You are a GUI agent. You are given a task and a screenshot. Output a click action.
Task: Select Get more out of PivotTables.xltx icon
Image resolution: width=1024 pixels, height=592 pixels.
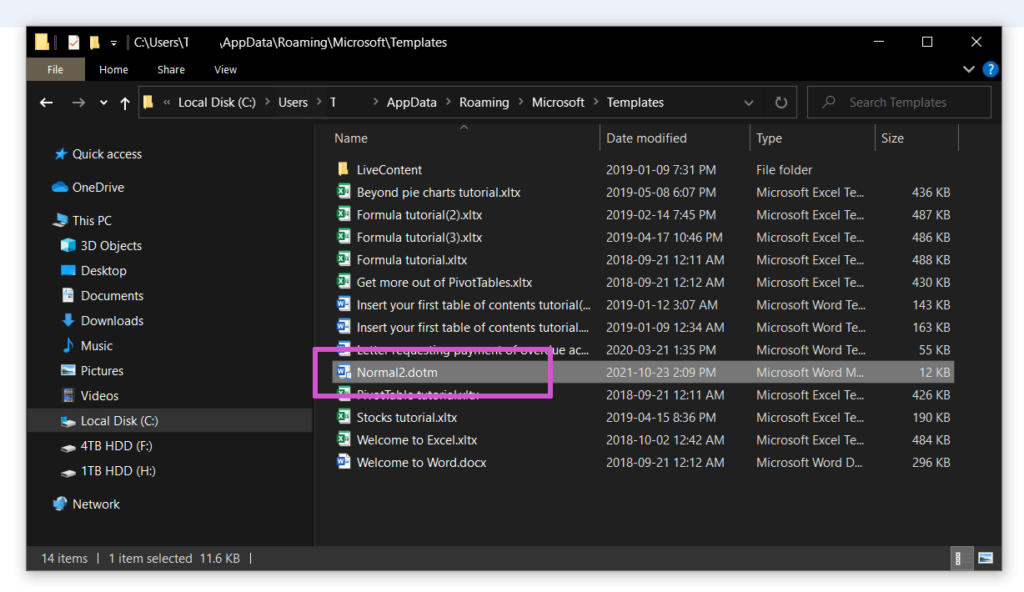pos(343,282)
